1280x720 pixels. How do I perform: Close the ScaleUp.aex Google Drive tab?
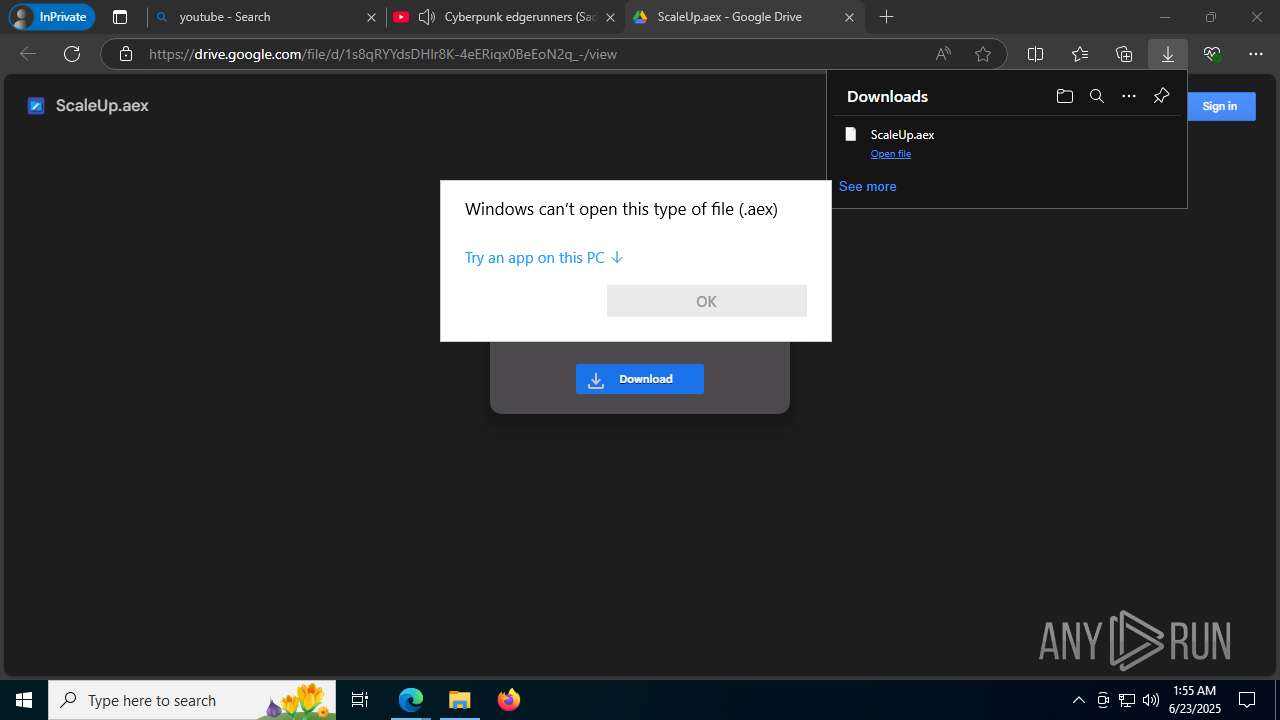850,17
